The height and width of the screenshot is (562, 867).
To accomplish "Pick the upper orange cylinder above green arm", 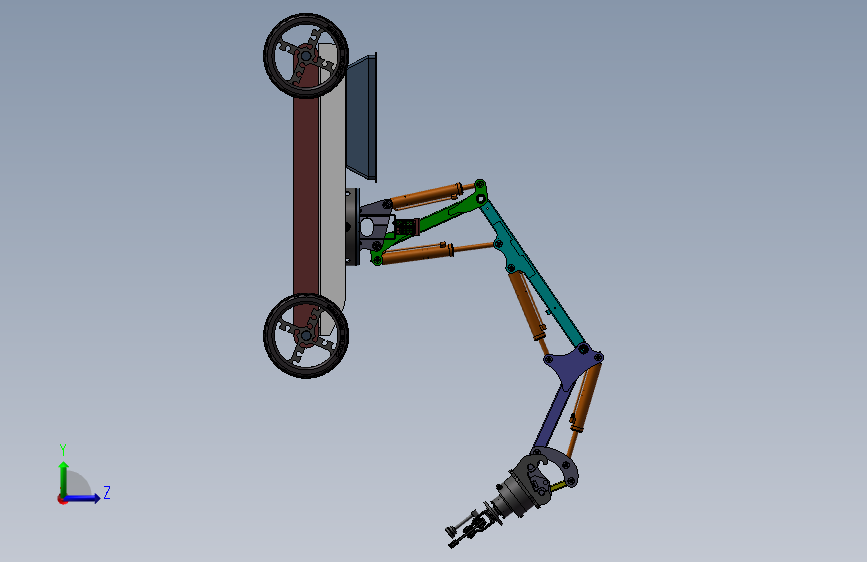I will pyautogui.click(x=426, y=195).
